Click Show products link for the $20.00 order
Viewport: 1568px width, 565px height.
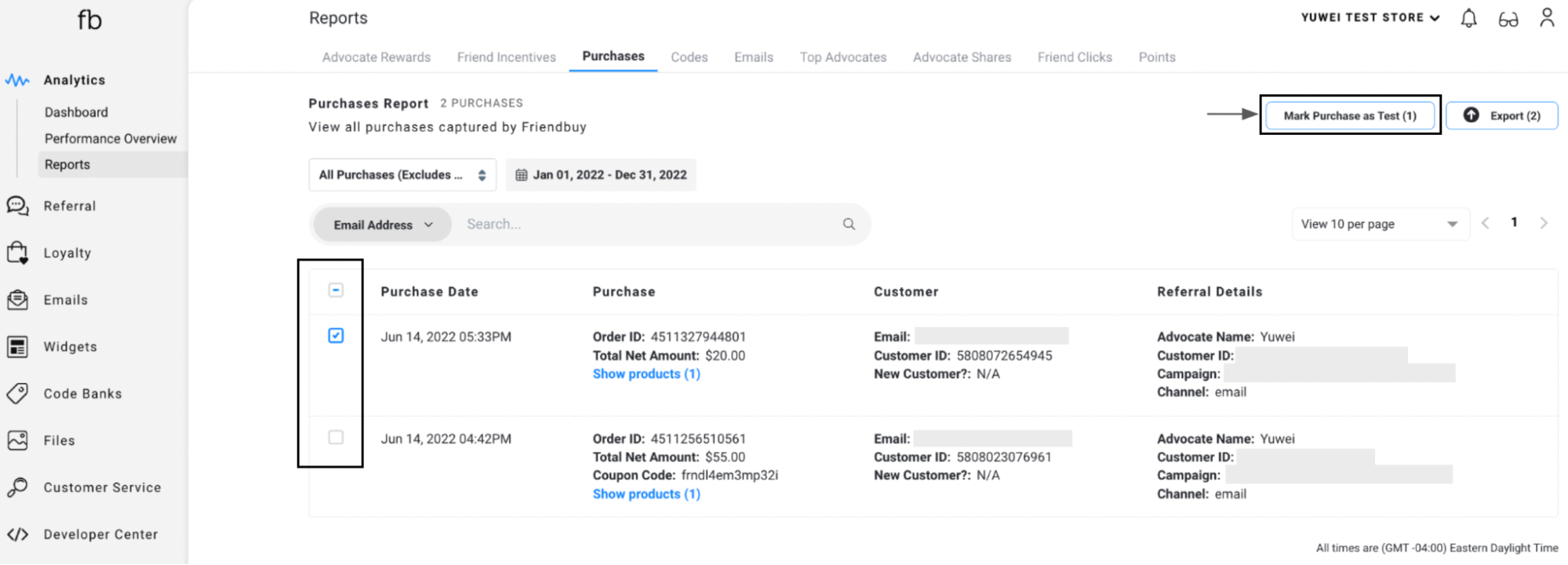646,374
